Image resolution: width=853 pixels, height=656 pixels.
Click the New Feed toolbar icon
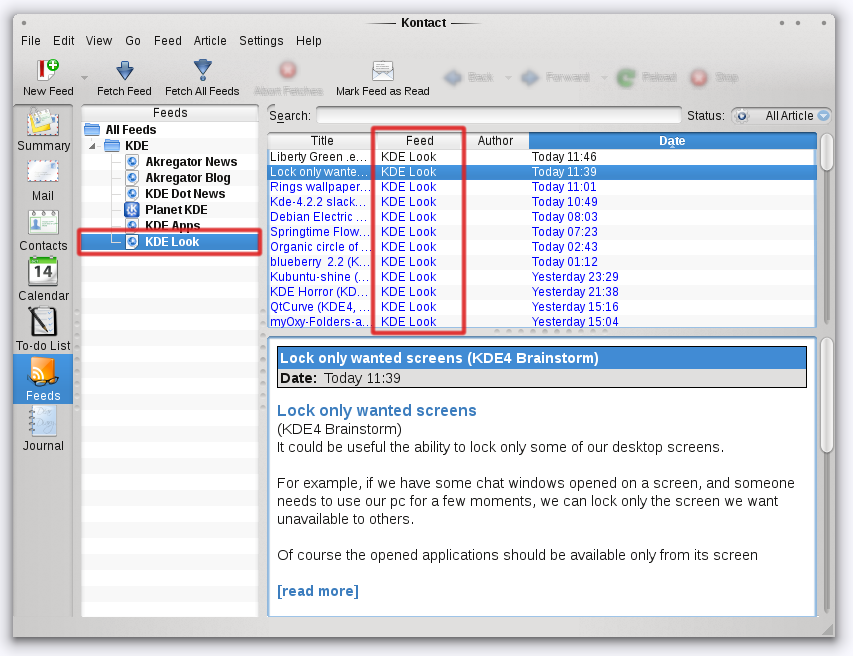pos(47,70)
